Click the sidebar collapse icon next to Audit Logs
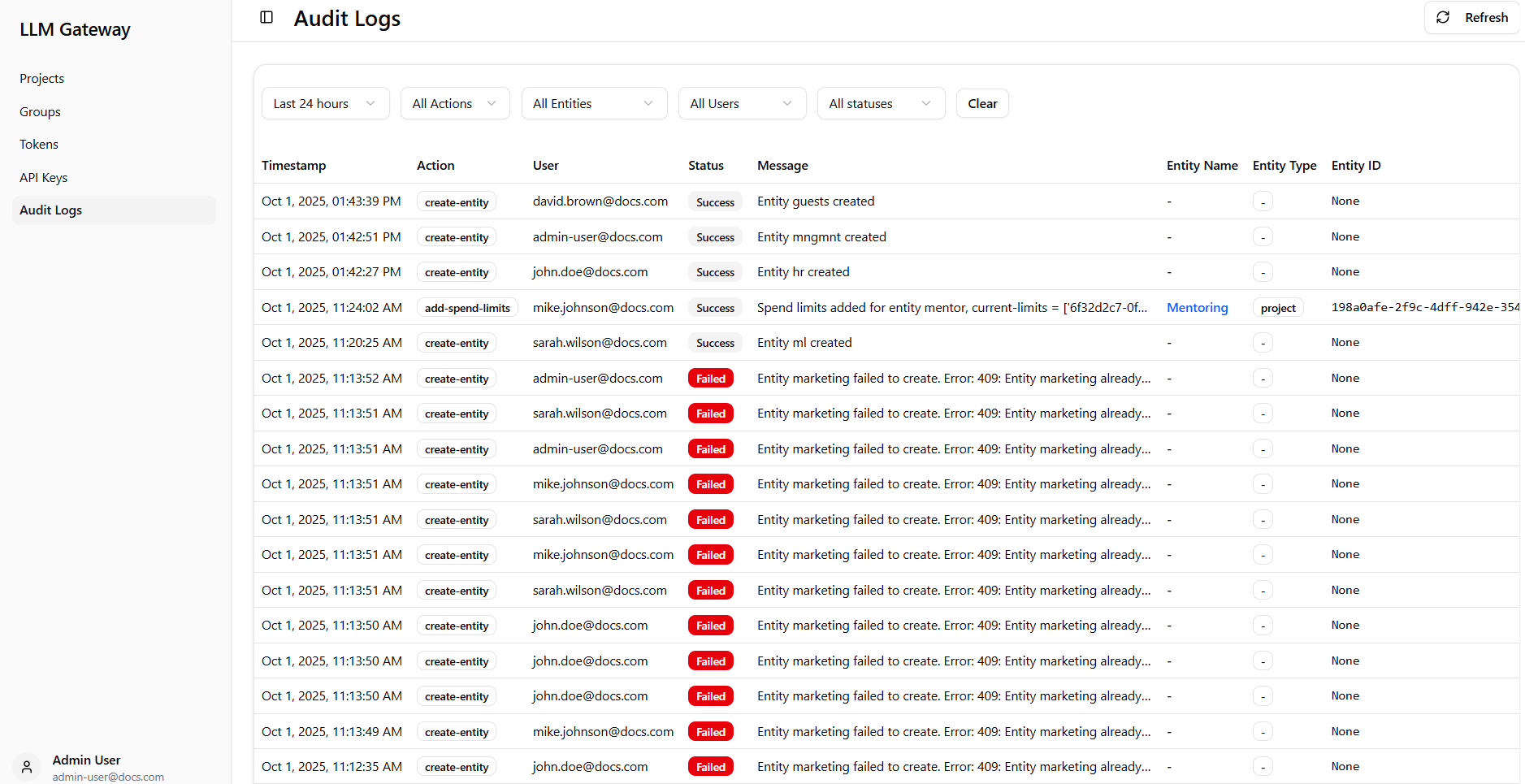This screenshot has width=1525, height=784. pos(266,17)
